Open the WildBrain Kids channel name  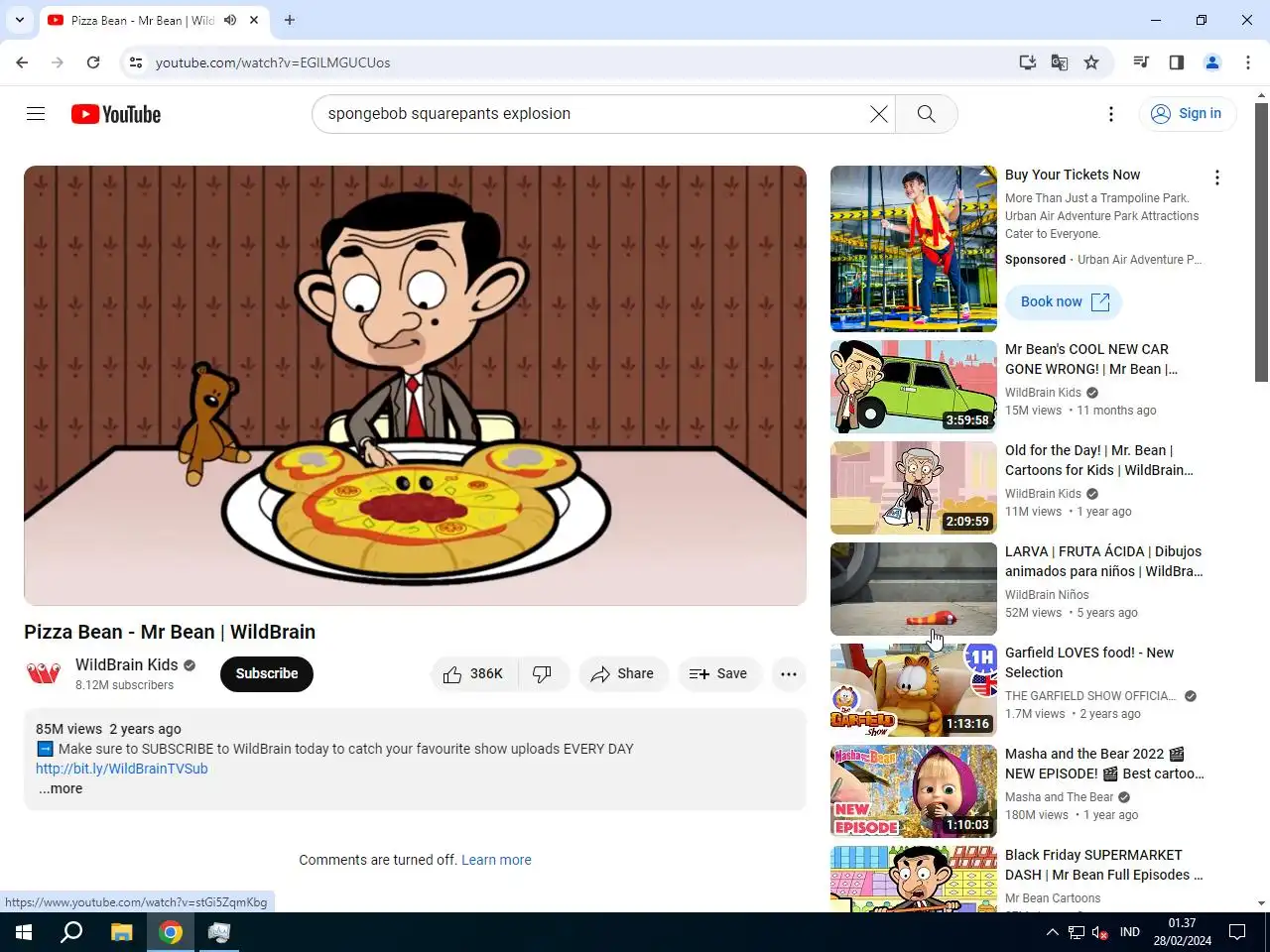pos(127,664)
